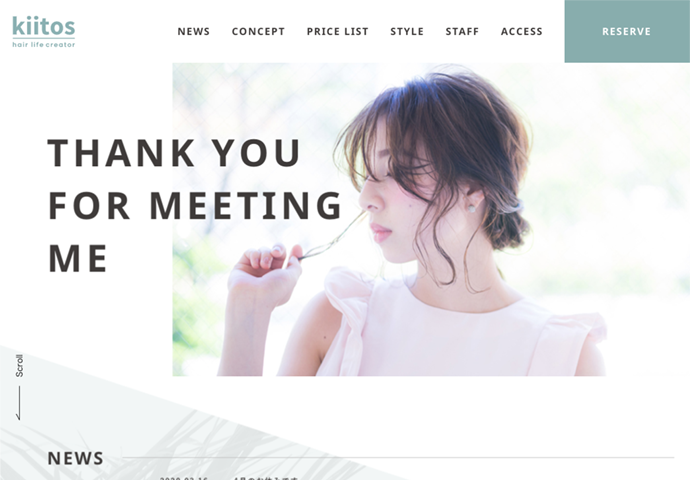Click the teal RESERVE button
The width and height of the screenshot is (690, 480).
pyautogui.click(x=627, y=31)
